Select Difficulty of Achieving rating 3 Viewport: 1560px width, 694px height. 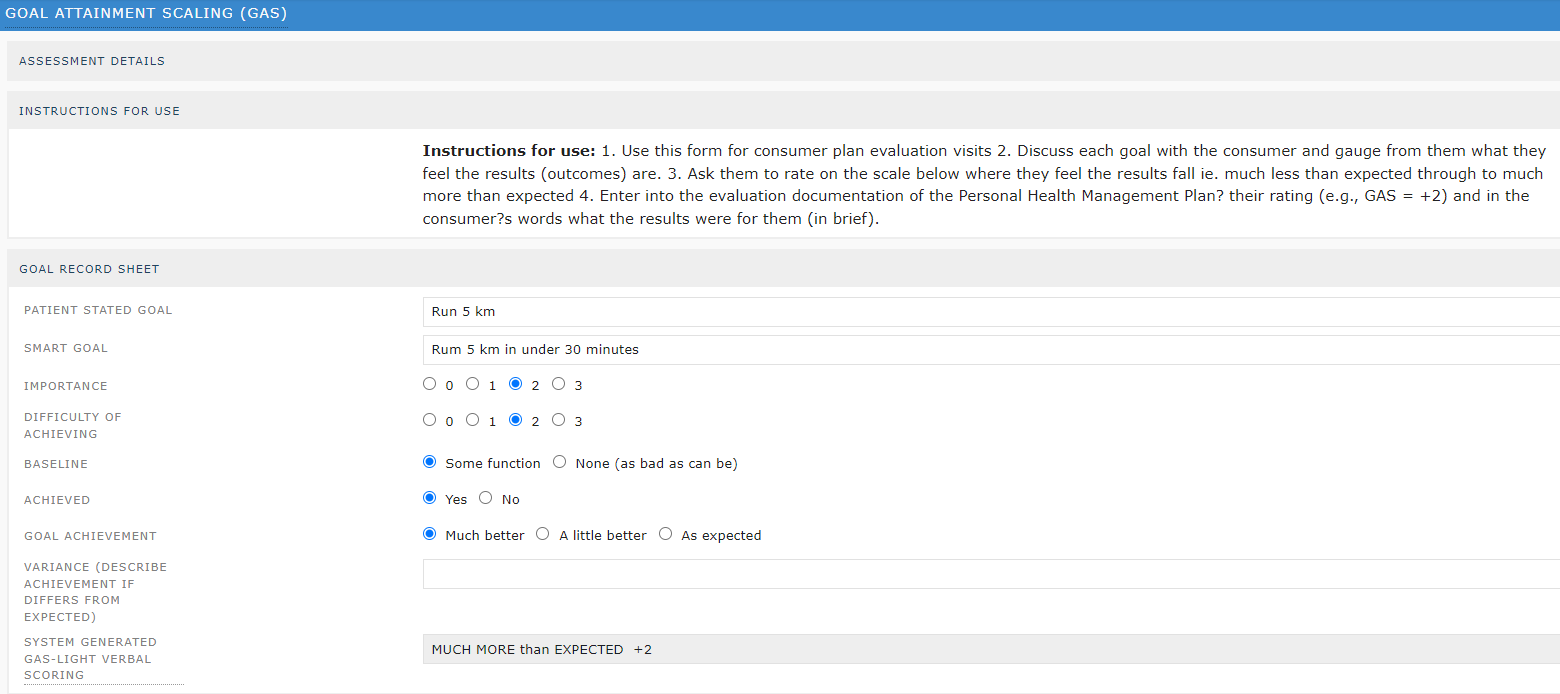(558, 419)
